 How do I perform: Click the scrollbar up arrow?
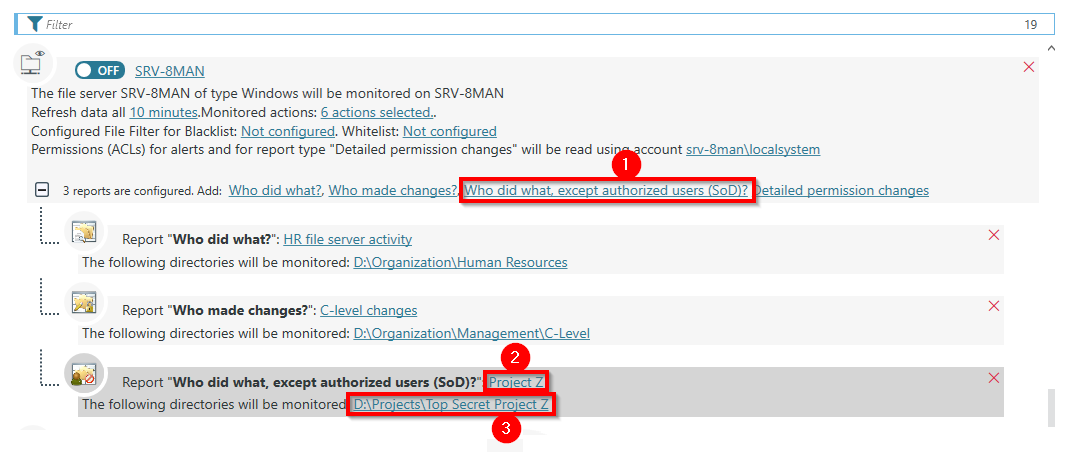(x=1049, y=47)
